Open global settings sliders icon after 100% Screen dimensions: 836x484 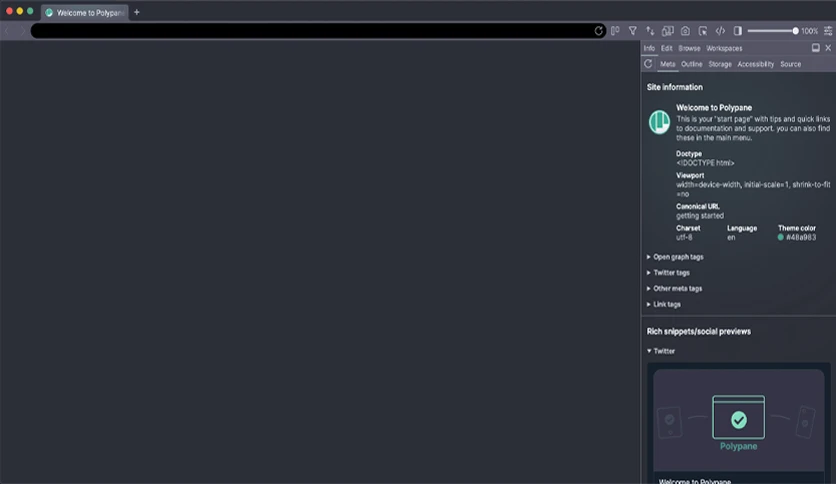[828, 31]
